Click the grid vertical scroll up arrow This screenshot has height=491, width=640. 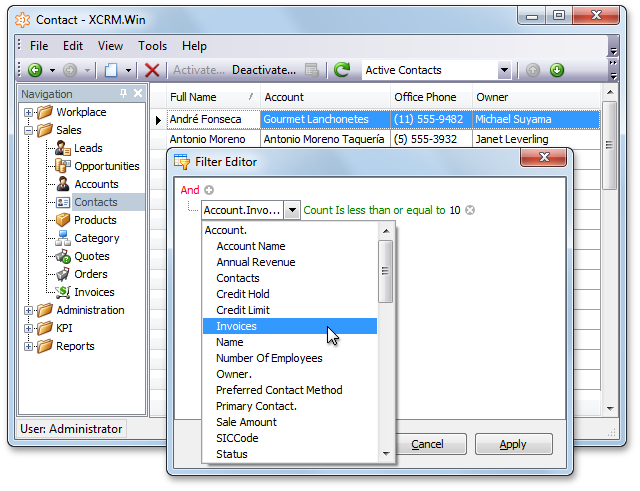[x=610, y=92]
